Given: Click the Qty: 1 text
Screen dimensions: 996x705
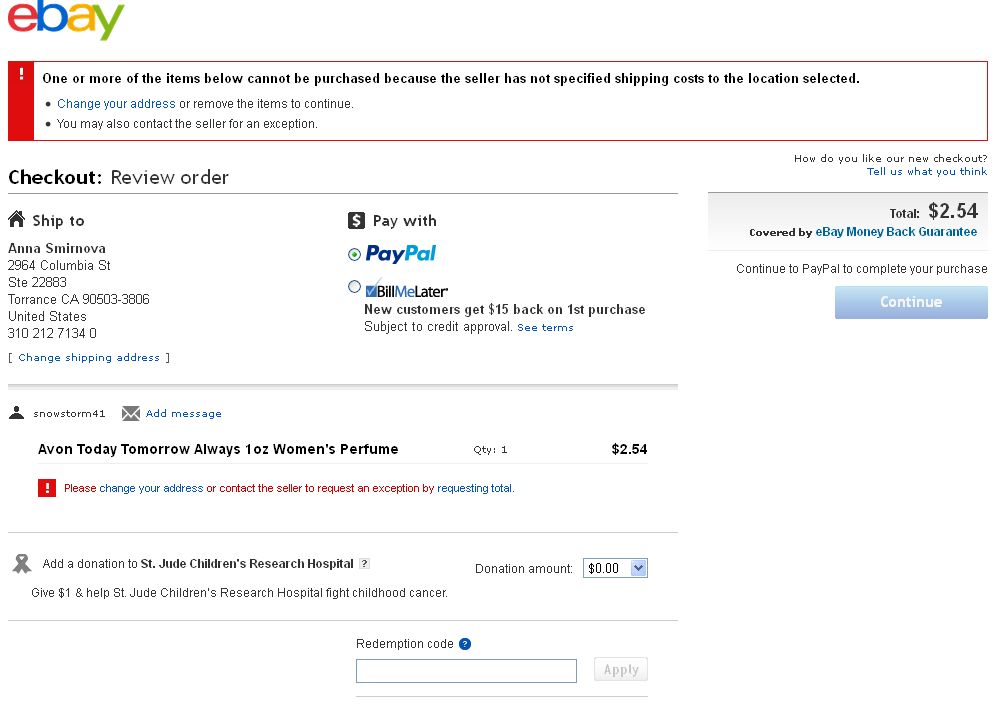Looking at the screenshot, I should 490,450.
